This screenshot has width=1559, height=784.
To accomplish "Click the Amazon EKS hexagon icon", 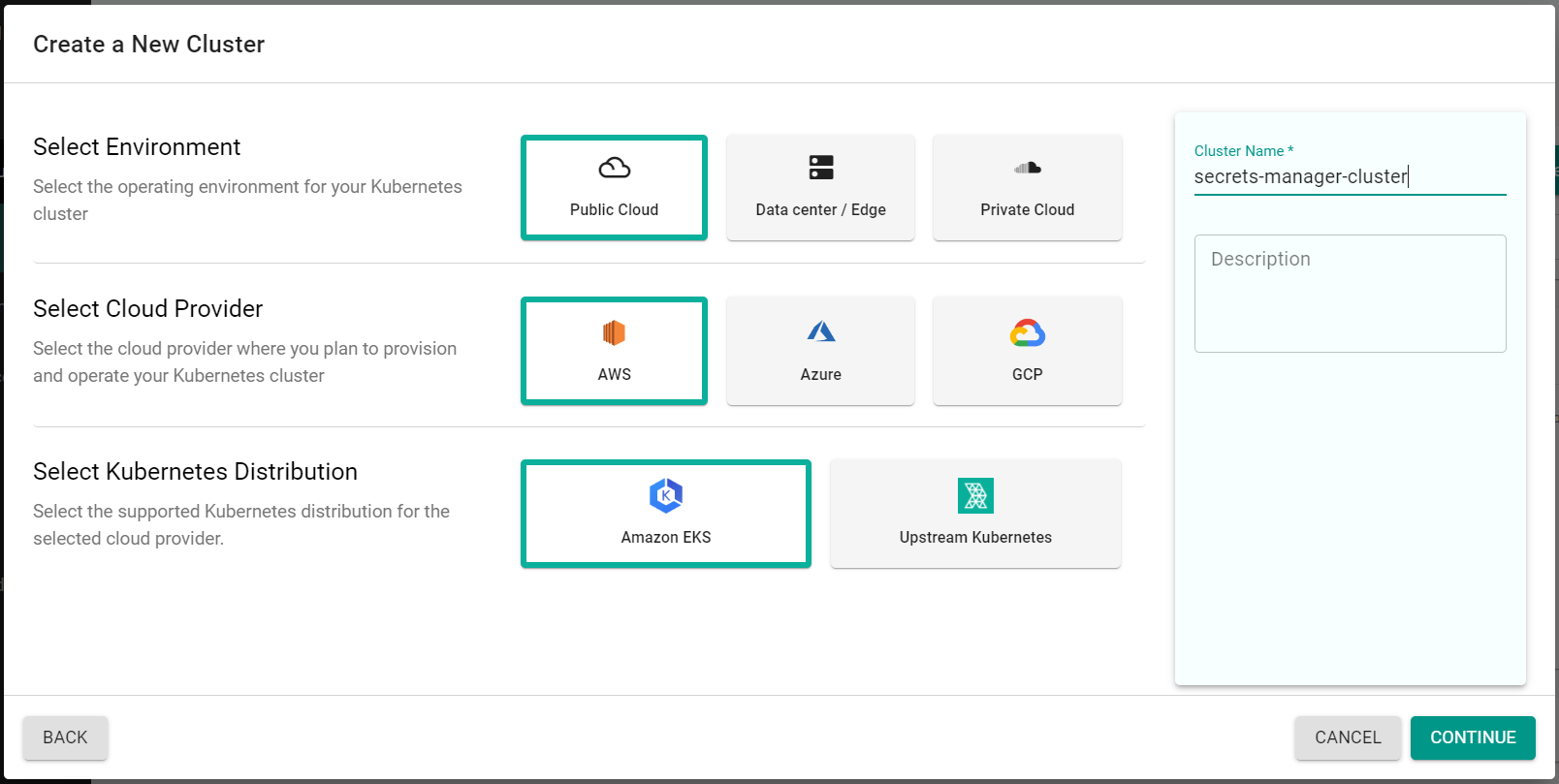I will (666, 495).
